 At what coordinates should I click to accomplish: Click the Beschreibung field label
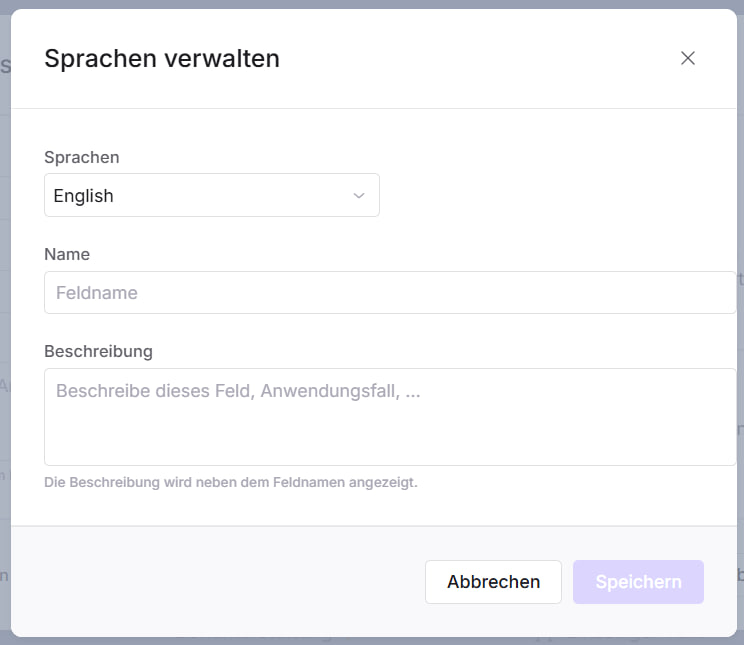click(98, 351)
